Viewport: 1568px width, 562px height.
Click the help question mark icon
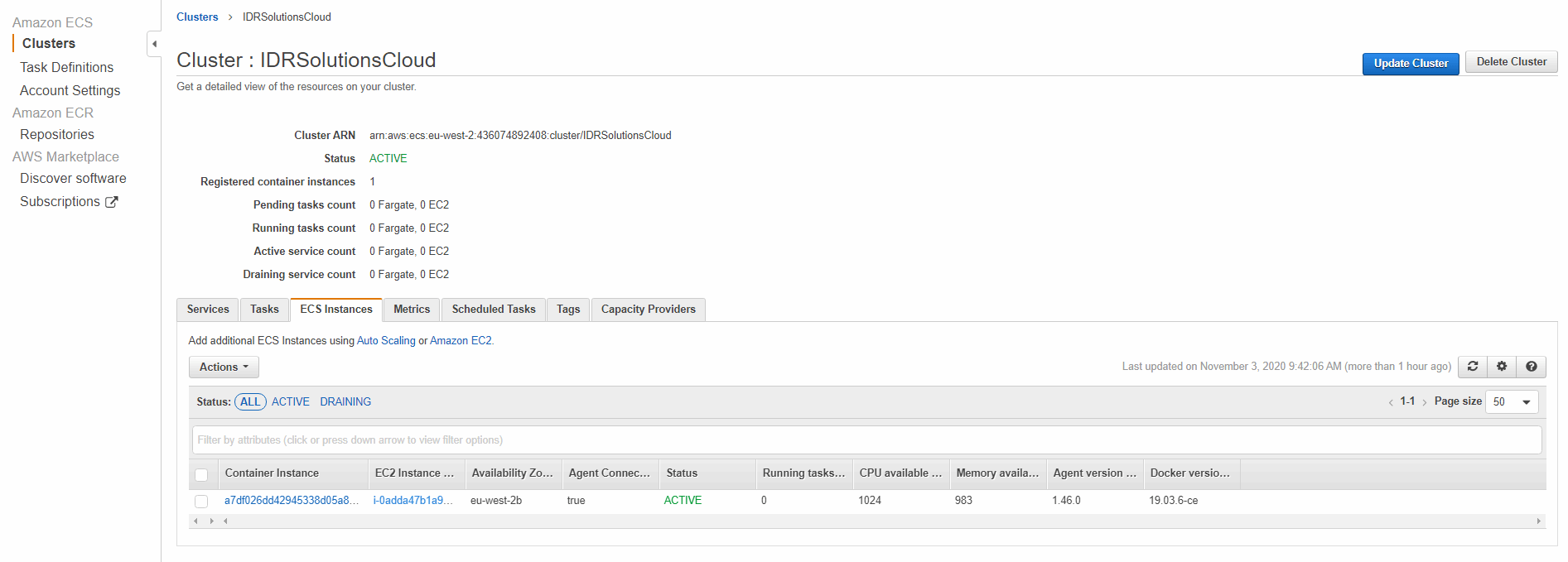click(1531, 367)
